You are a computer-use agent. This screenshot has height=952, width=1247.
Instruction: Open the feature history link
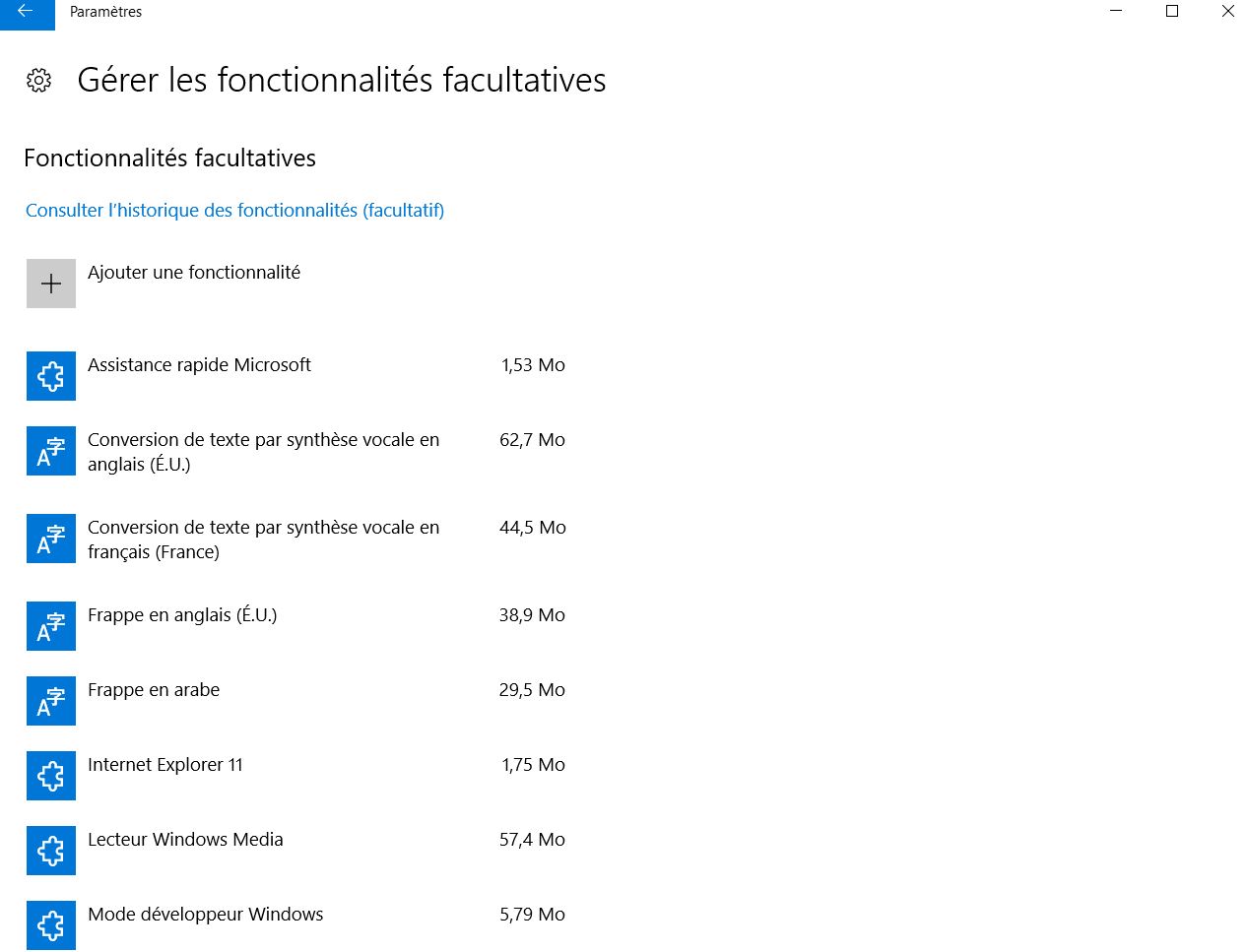234,210
